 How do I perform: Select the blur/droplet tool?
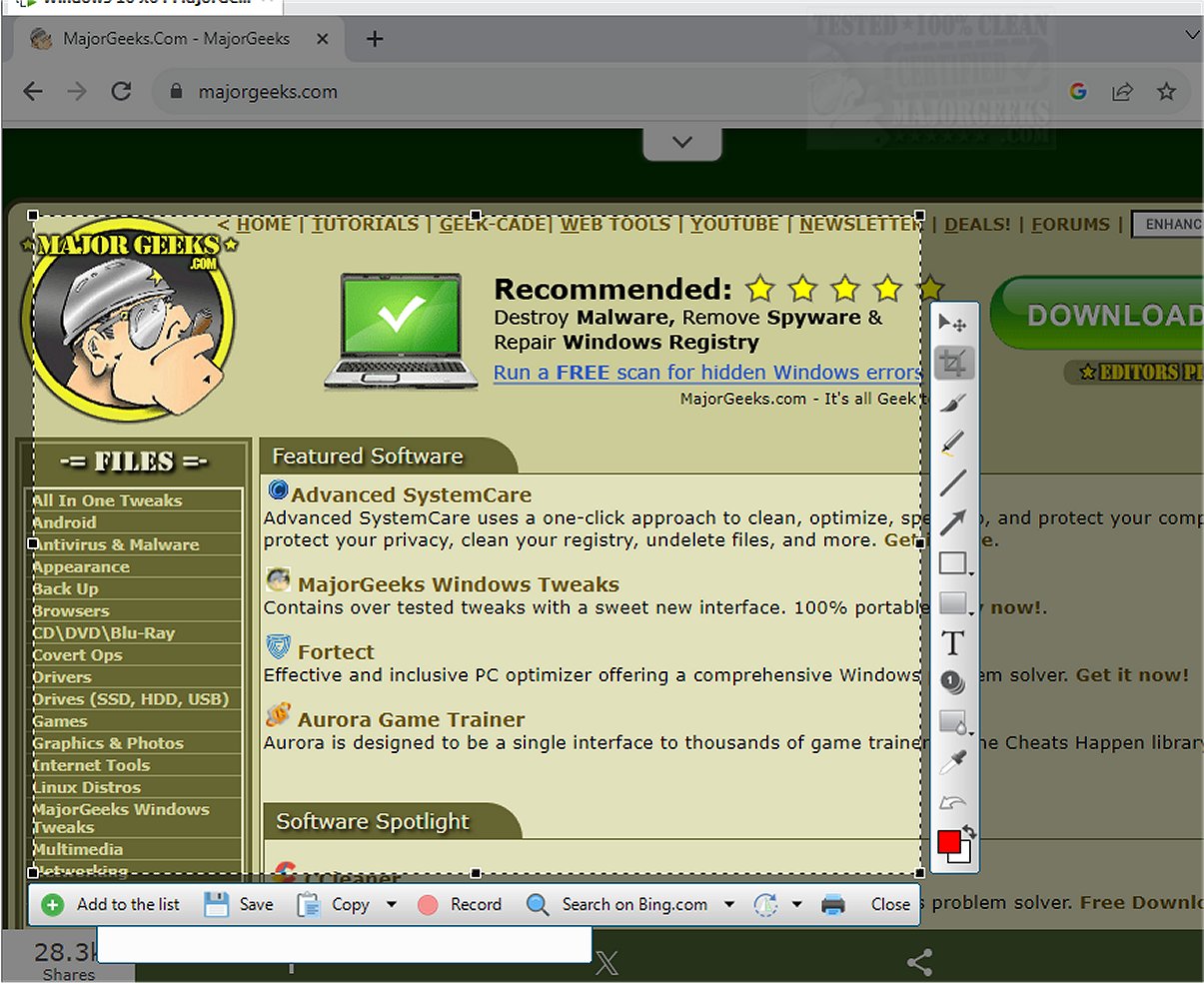pos(953,722)
